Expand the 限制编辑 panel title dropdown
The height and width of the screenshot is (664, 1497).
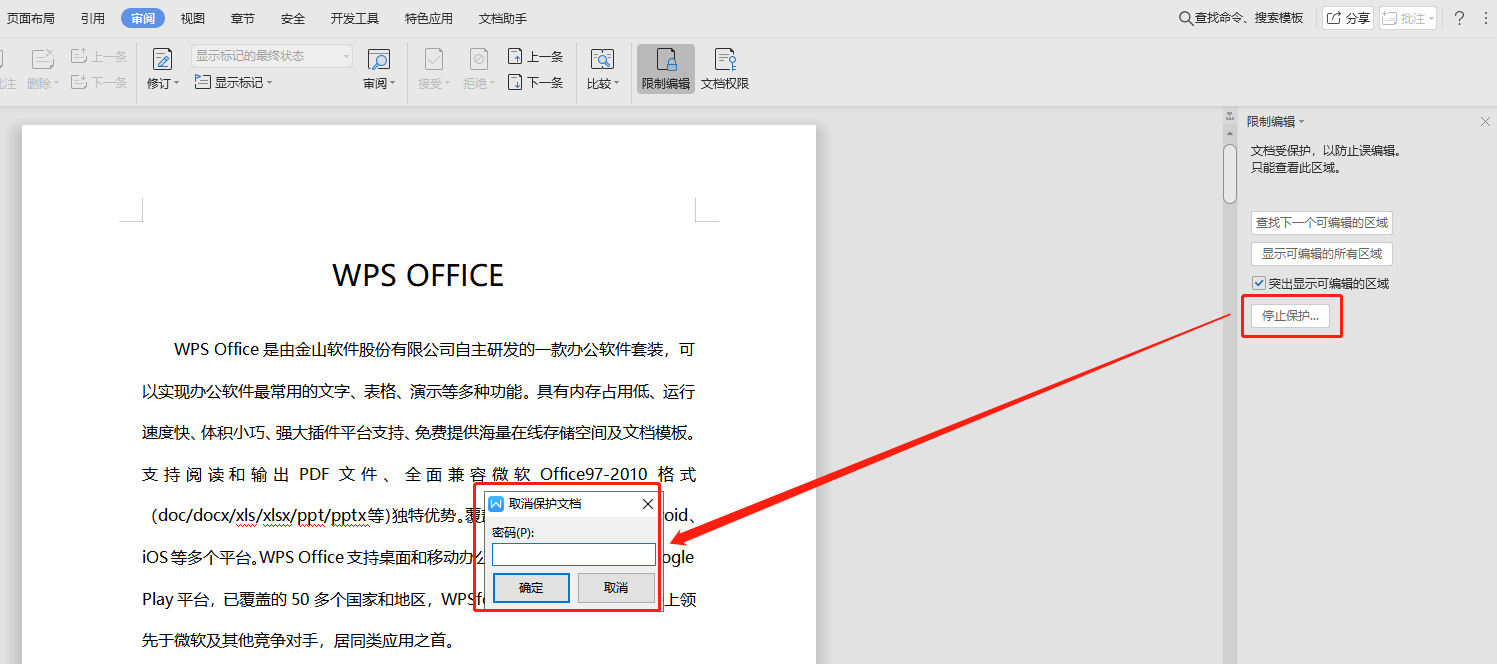coord(1301,122)
